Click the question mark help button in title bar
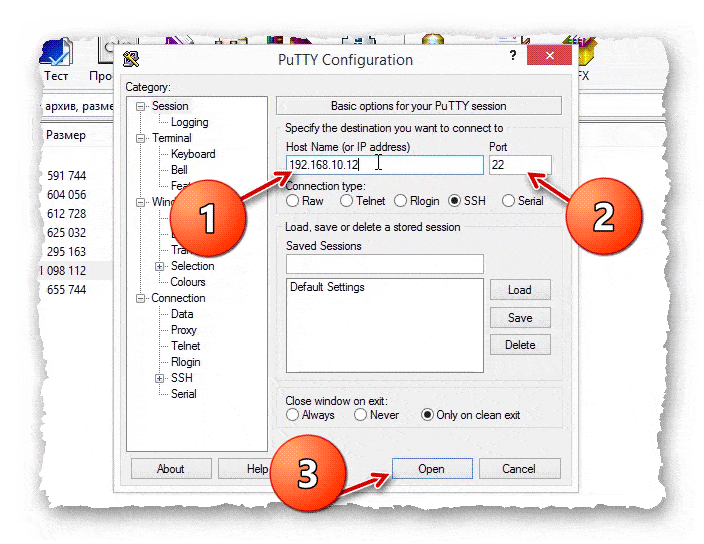Image resolution: width=704 pixels, height=544 pixels. (513, 56)
